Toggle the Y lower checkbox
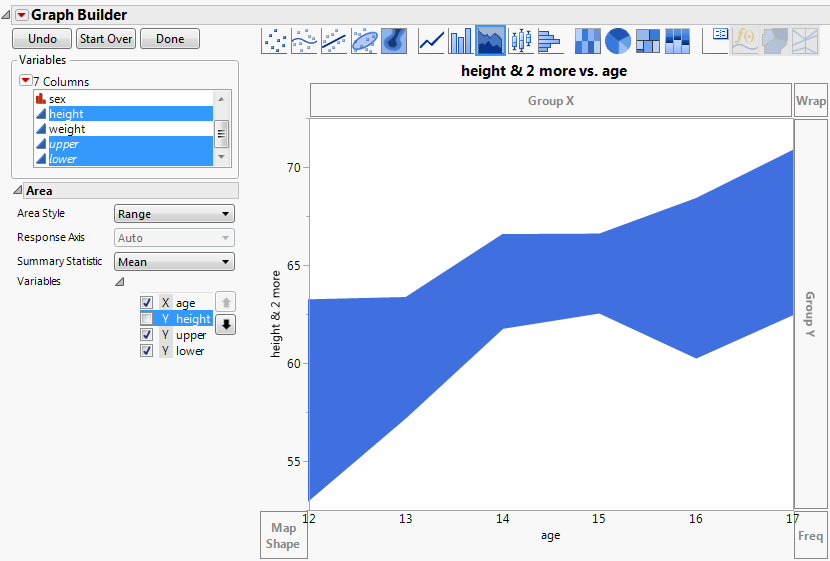This screenshot has width=830, height=561. click(147, 350)
